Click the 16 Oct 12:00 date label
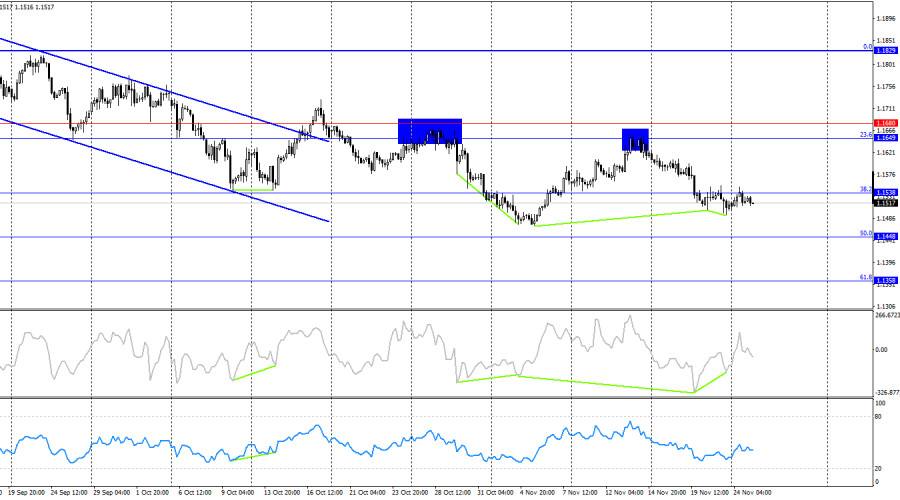900x500 pixels. click(x=326, y=492)
